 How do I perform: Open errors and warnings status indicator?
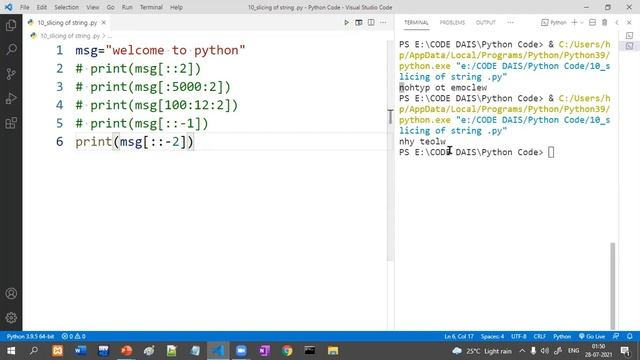[x=73, y=336]
